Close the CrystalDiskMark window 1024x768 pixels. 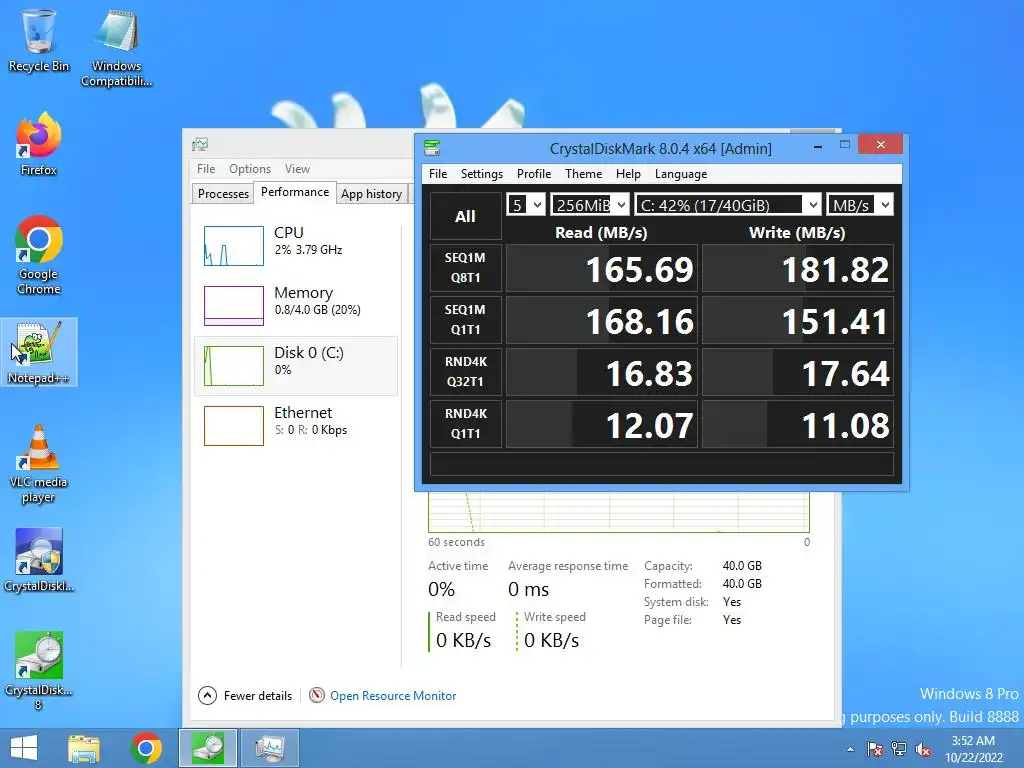[x=880, y=144]
